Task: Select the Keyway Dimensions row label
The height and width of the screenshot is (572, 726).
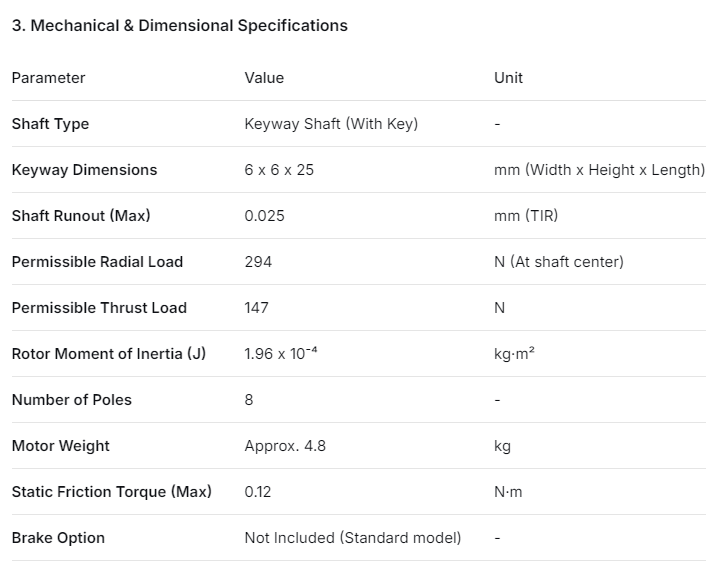Action: click(x=84, y=170)
